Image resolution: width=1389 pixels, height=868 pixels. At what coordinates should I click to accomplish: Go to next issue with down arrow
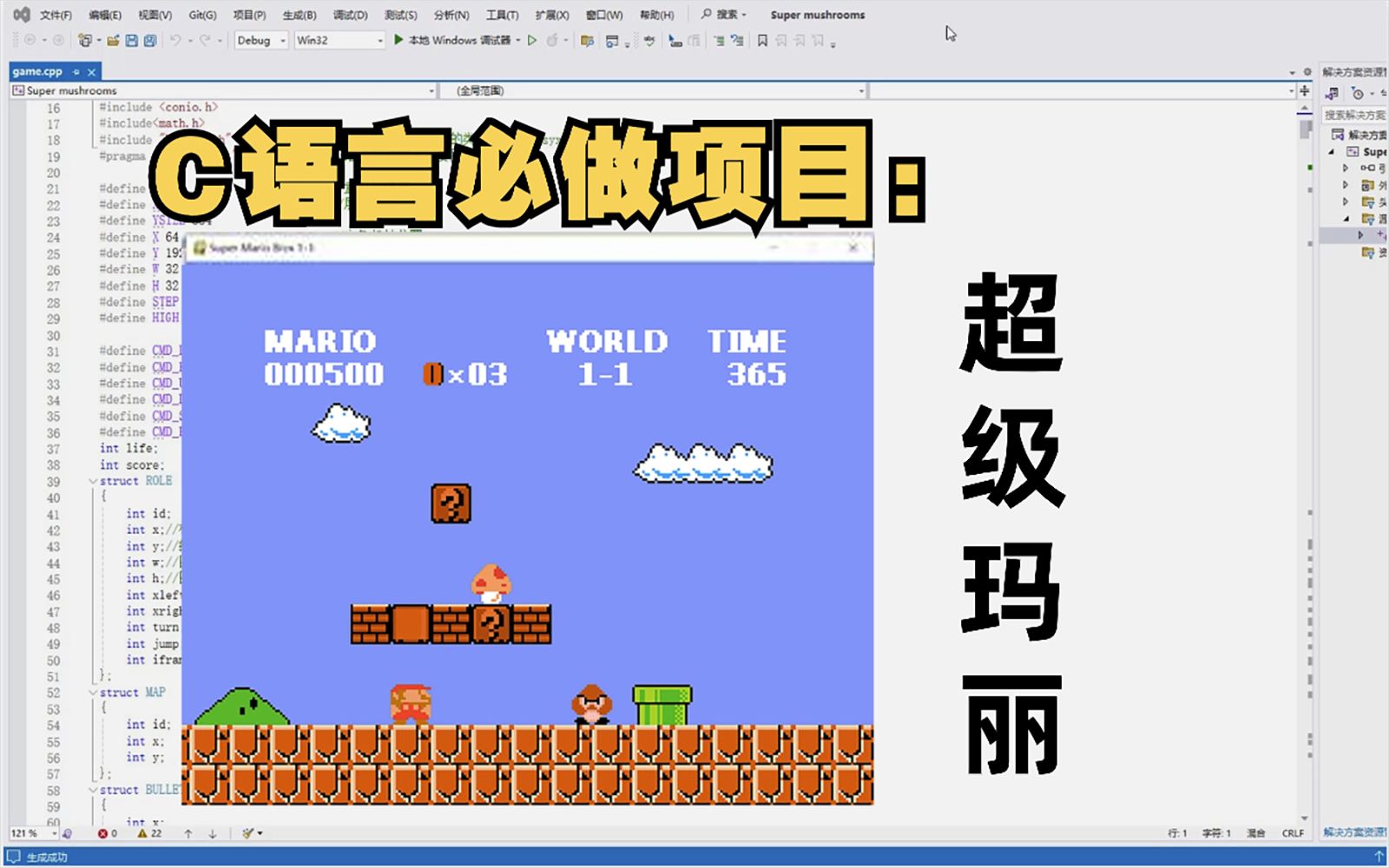pyautogui.click(x=213, y=833)
